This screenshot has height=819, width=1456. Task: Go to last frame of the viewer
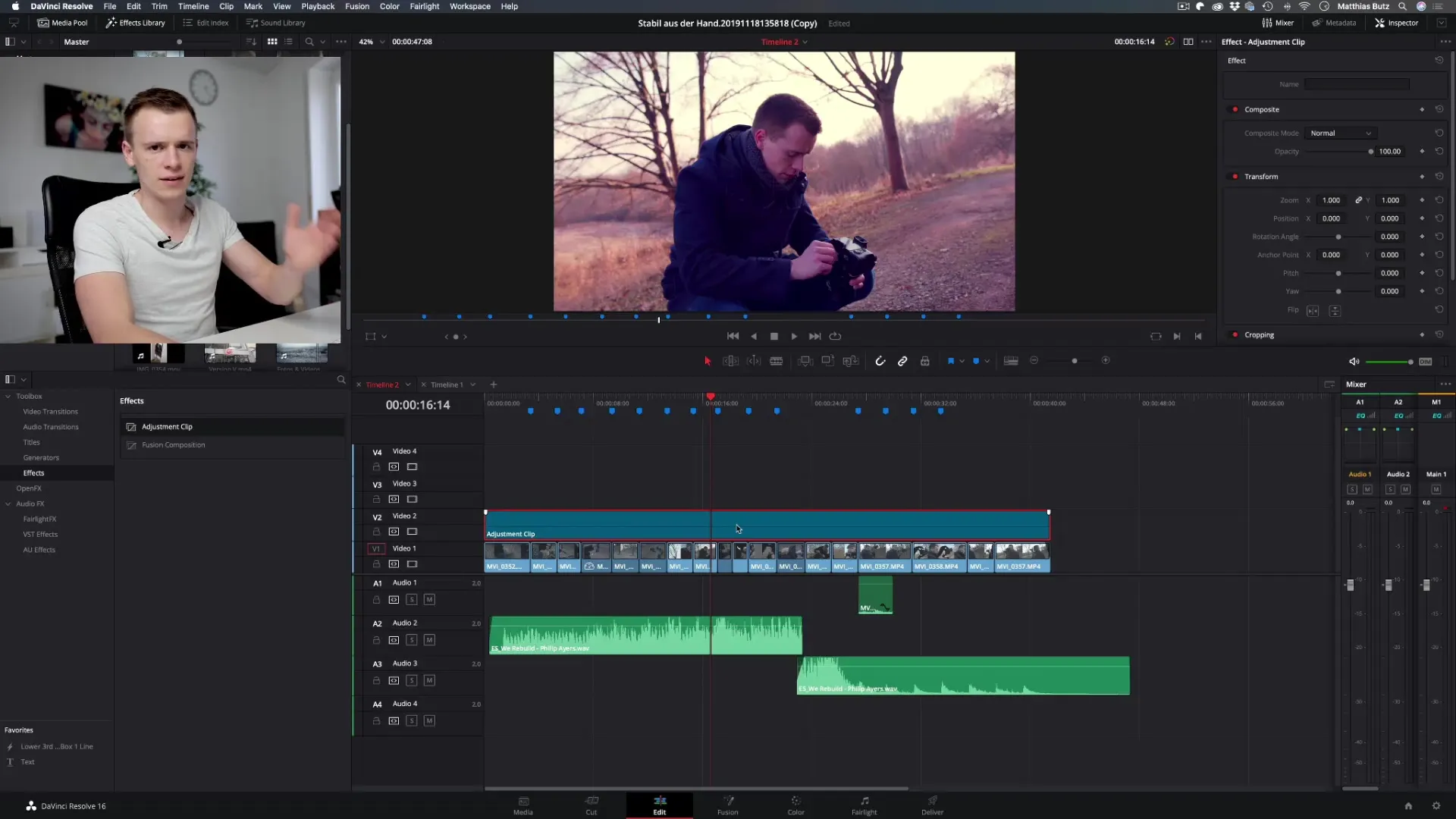[x=814, y=337]
